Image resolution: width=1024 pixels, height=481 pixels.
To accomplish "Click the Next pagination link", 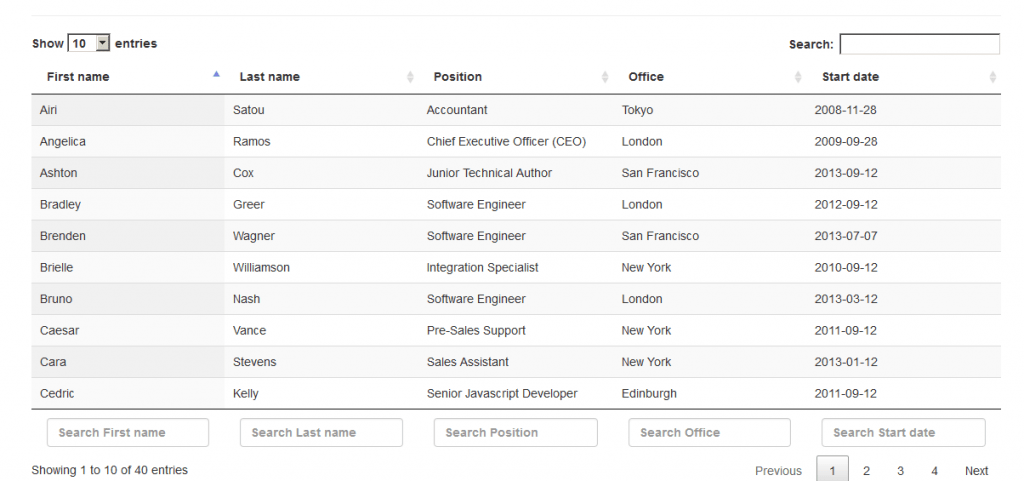I will click(x=976, y=471).
